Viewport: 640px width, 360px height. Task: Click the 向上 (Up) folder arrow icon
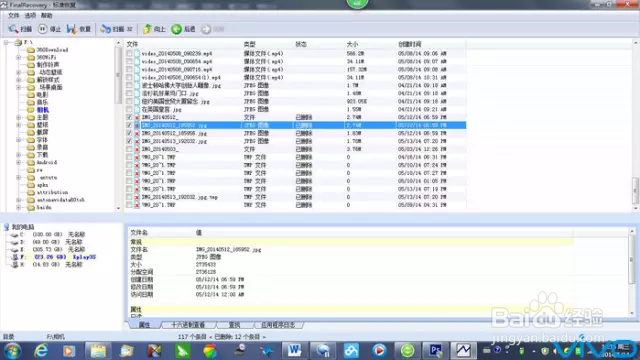pyautogui.click(x=147, y=29)
